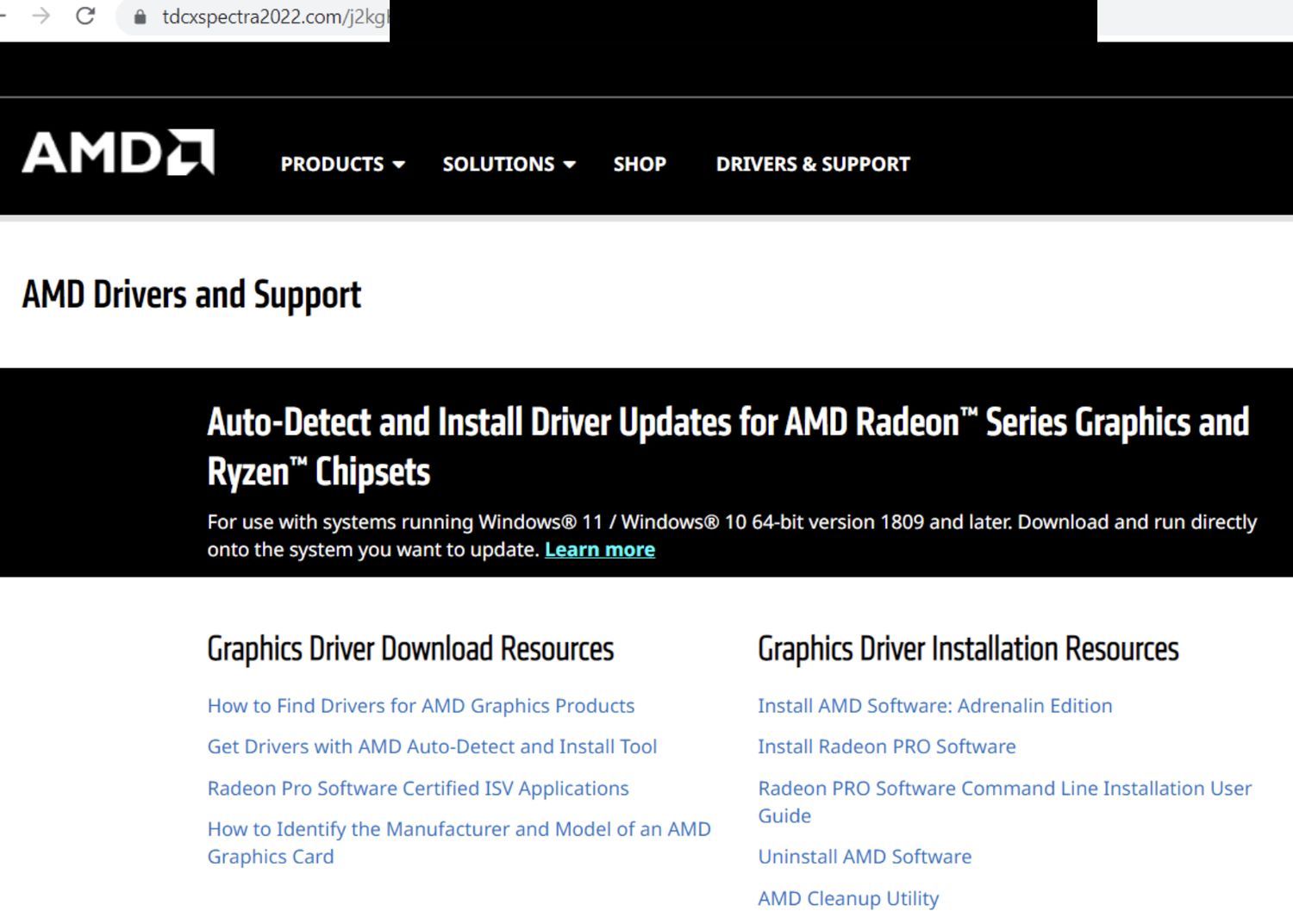This screenshot has height=924, width=1293.
Task: Open Radeon Pro Software Certified ISV Applications
Action: tap(418, 788)
